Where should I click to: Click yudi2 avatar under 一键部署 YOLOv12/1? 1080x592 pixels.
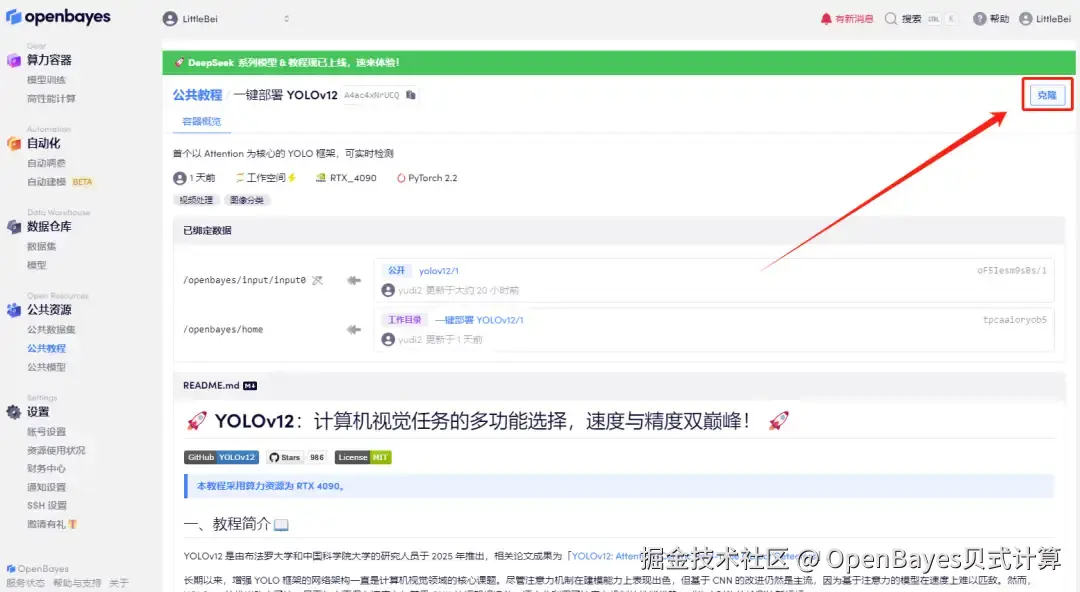pyautogui.click(x=388, y=339)
